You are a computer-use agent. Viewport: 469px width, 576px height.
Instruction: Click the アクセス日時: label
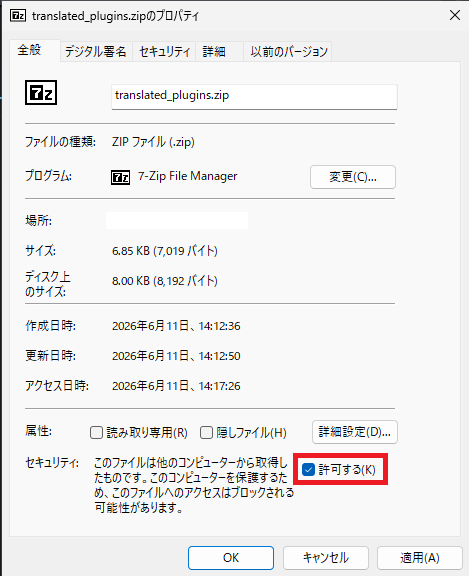tap(57, 386)
